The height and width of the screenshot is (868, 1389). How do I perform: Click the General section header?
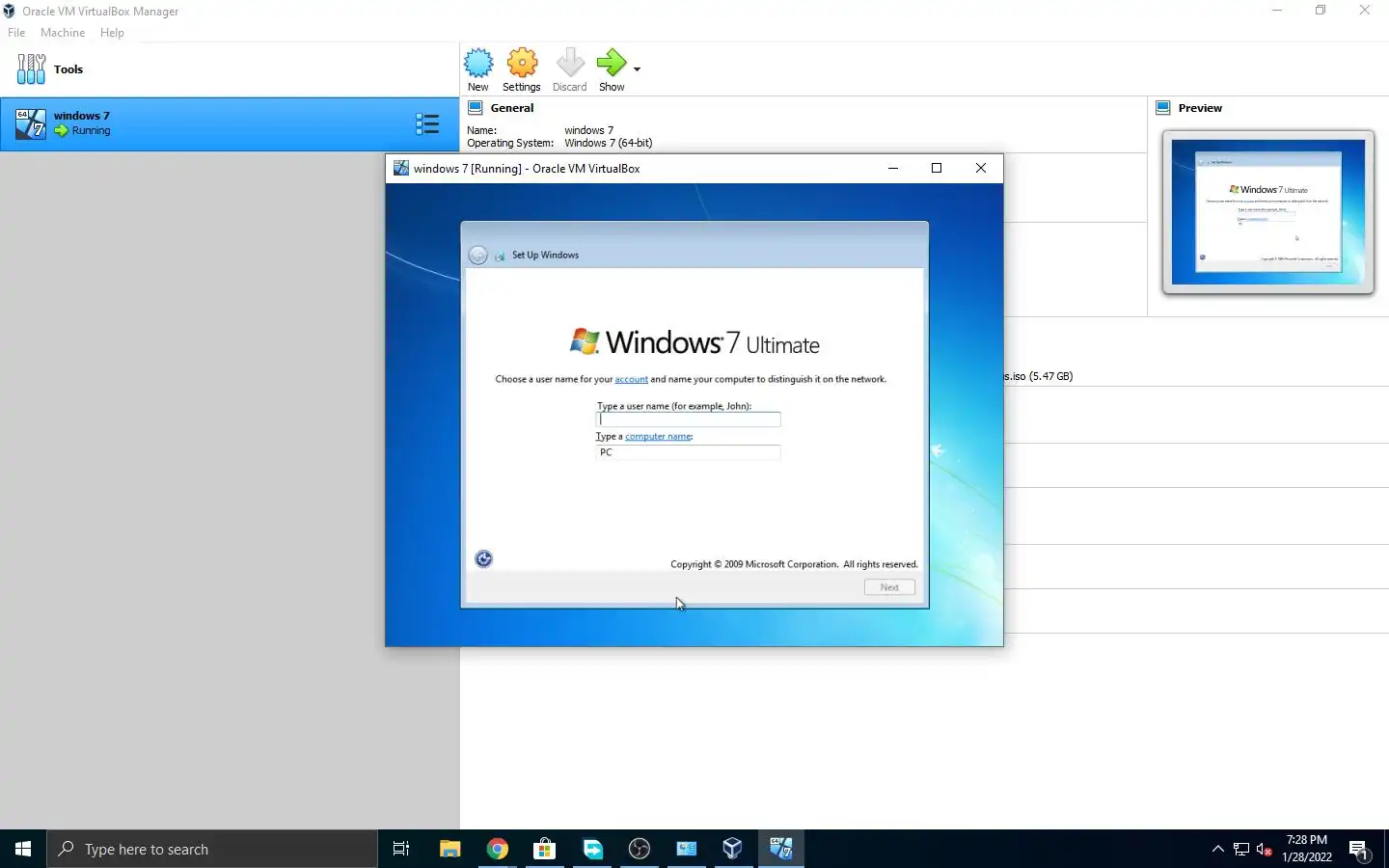512,108
